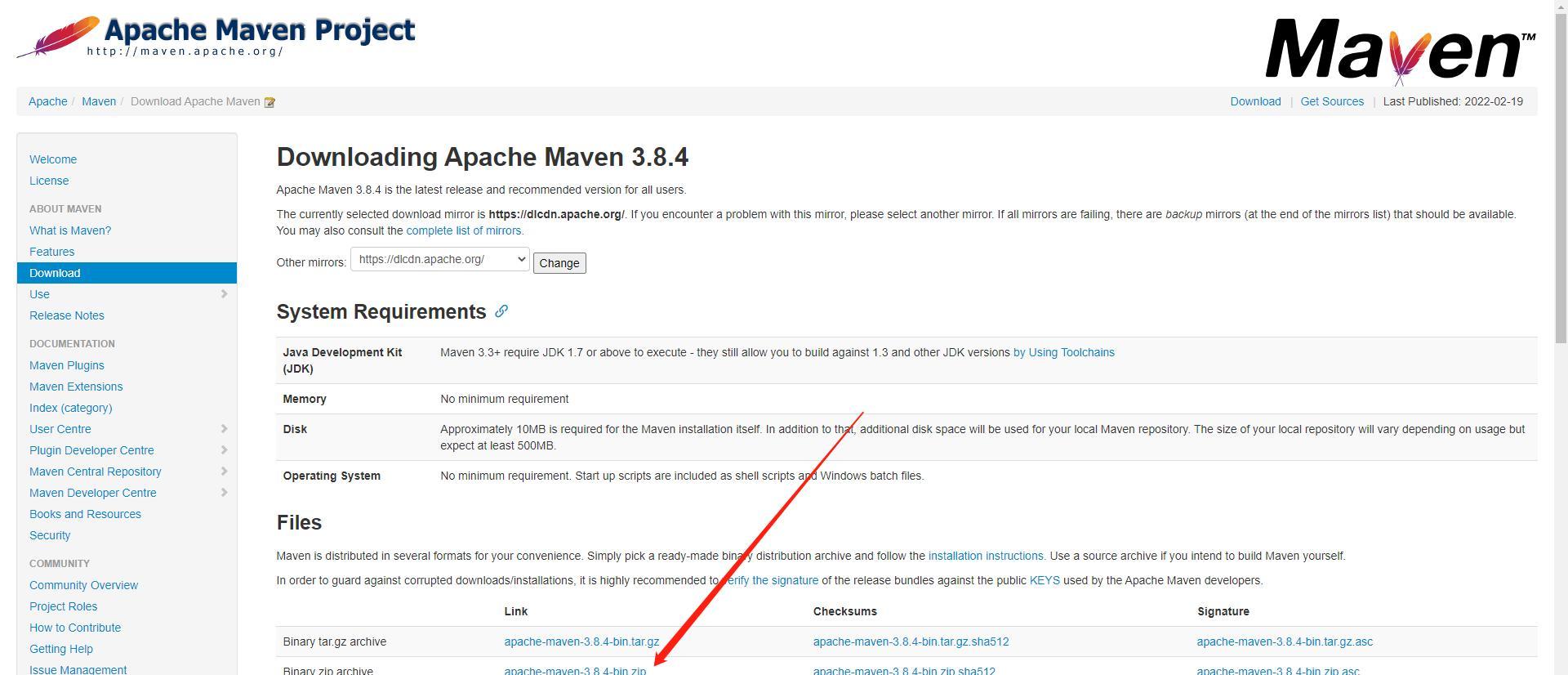The image size is (1568, 675).
Task: Open the Maven breadcrumb link
Action: click(99, 101)
